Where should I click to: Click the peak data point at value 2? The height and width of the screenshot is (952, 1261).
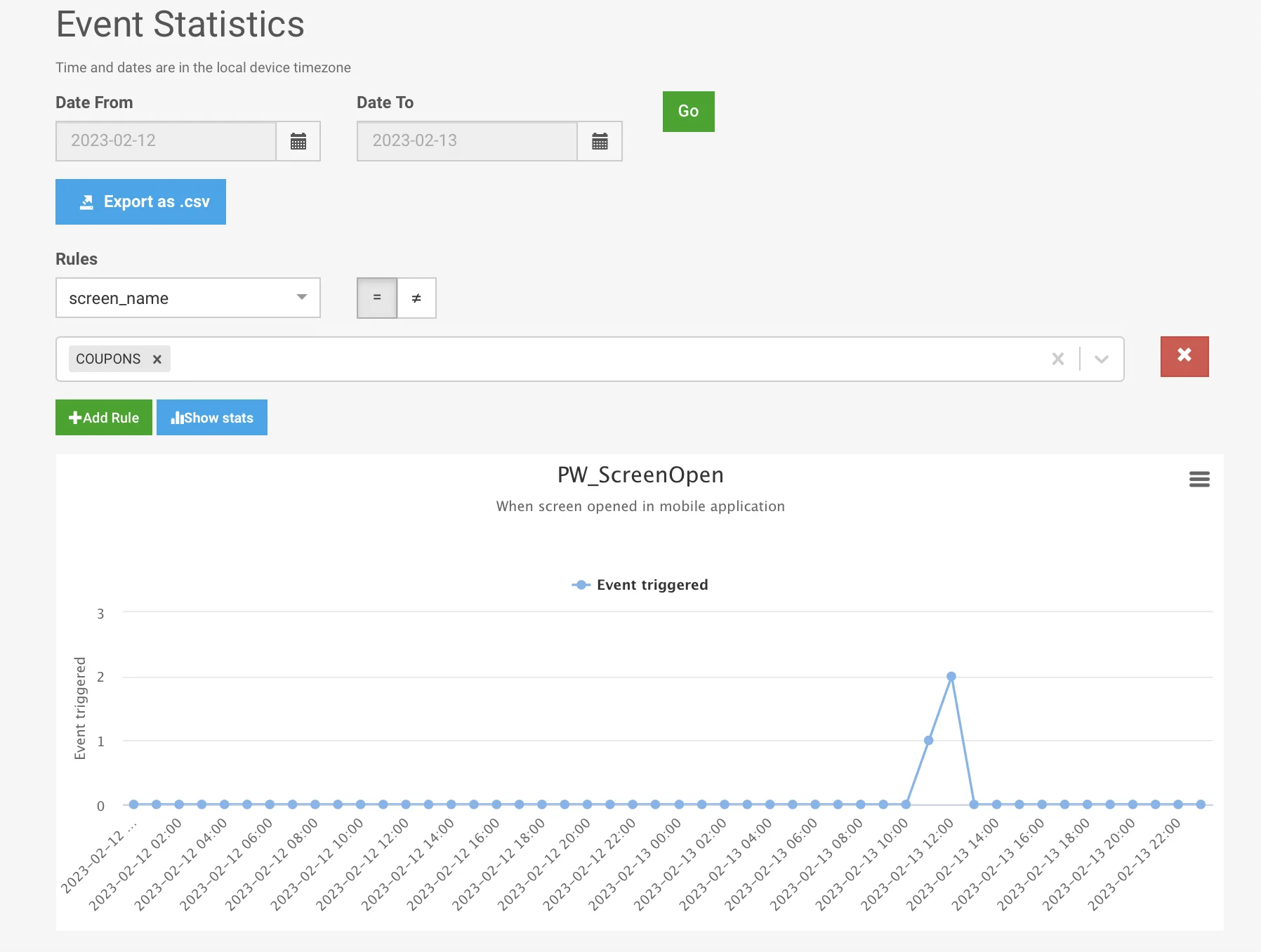pyautogui.click(x=951, y=677)
